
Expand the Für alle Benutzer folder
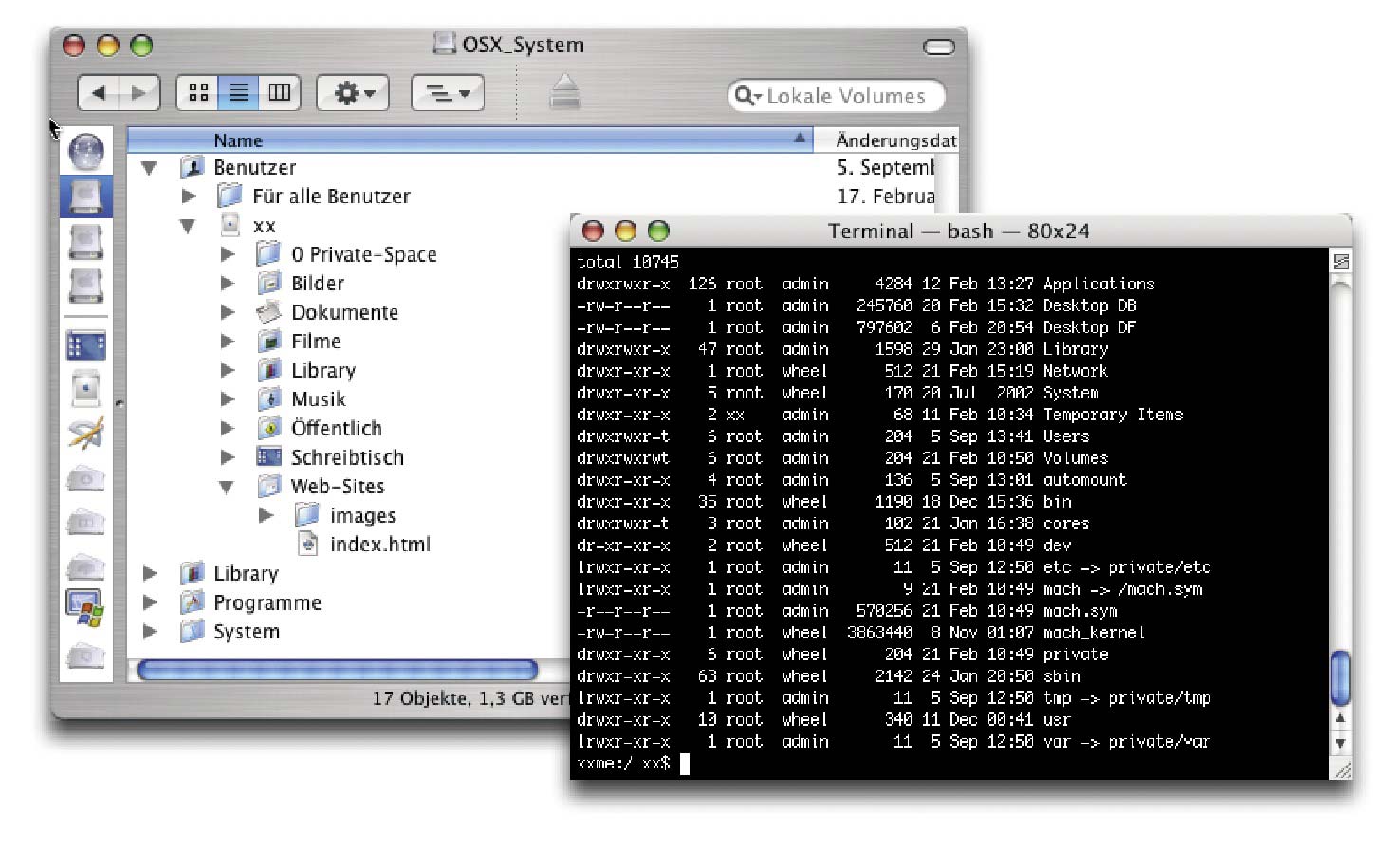pyautogui.click(x=189, y=195)
